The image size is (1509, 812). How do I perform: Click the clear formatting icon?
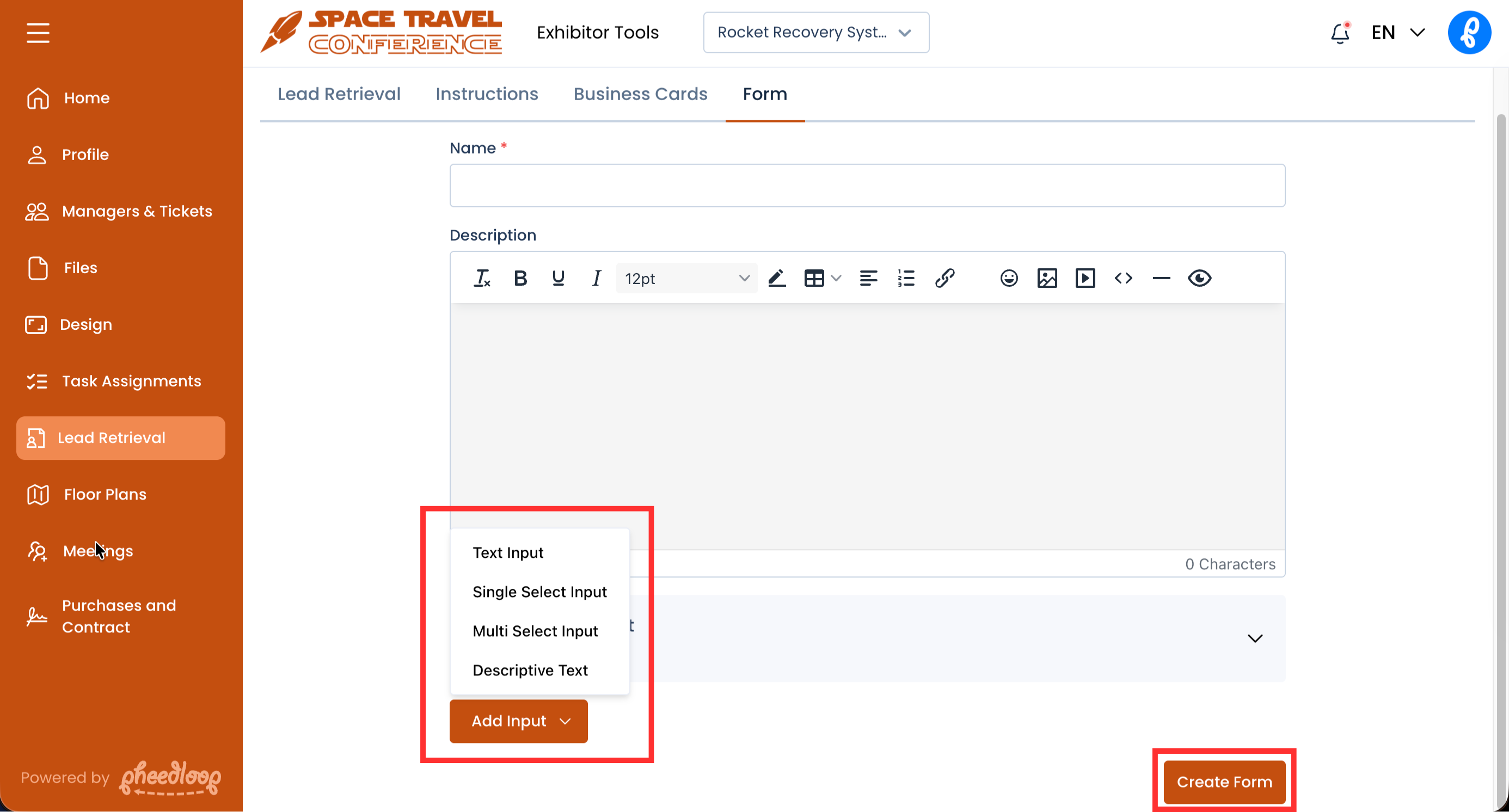pos(482,278)
